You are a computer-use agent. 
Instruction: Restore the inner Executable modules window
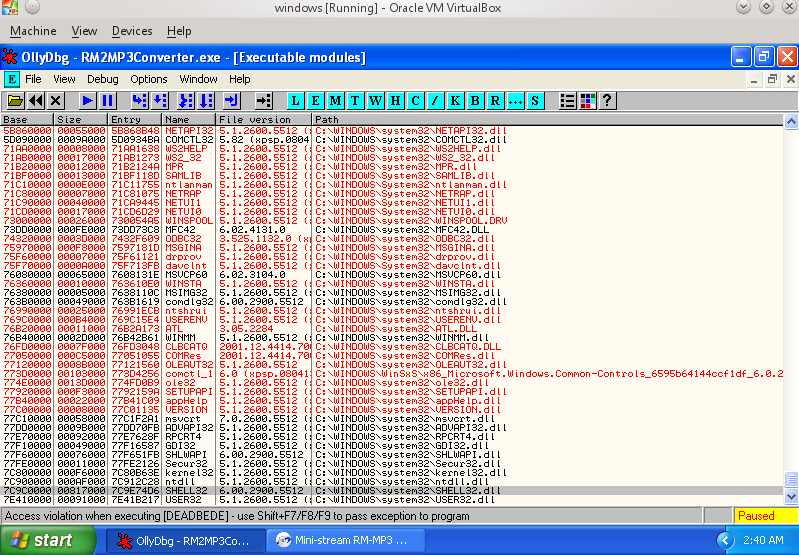coord(773,79)
